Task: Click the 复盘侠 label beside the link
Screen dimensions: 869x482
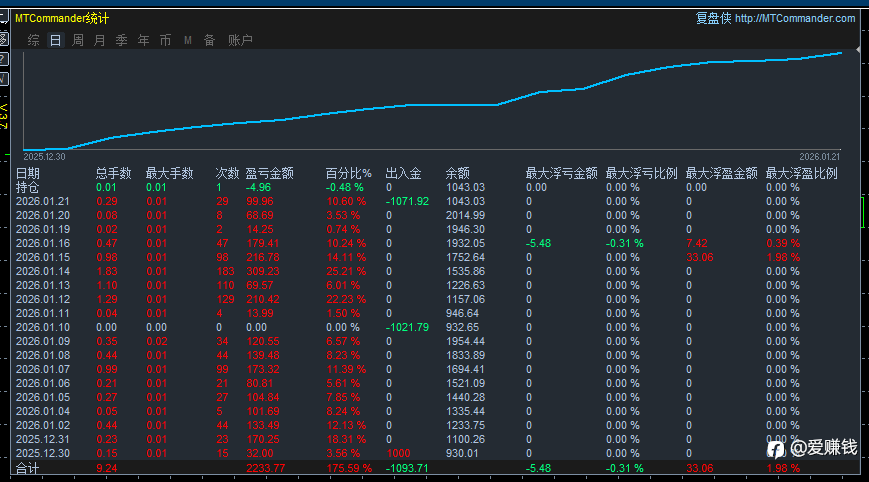Action: point(713,18)
